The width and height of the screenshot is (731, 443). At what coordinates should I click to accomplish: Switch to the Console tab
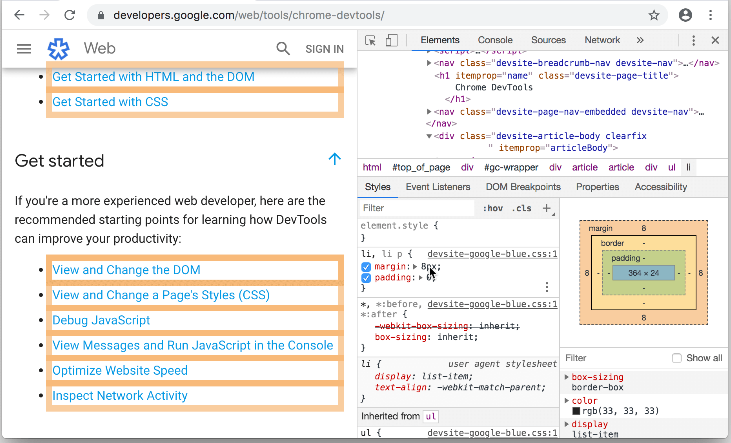[495, 40]
